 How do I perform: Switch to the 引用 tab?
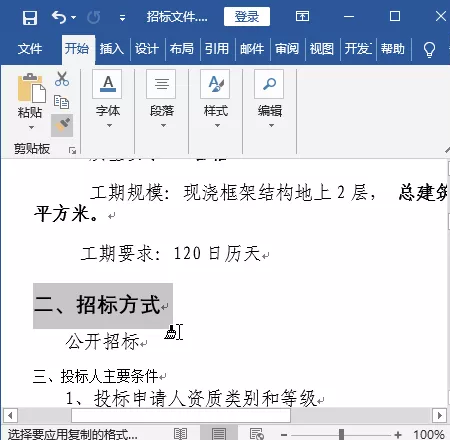[x=217, y=49]
